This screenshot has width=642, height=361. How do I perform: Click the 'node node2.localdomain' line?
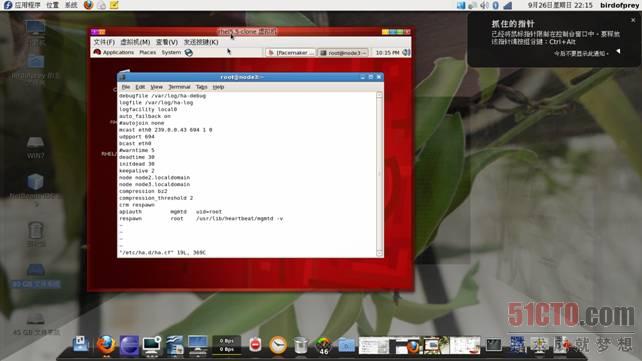coord(154,178)
